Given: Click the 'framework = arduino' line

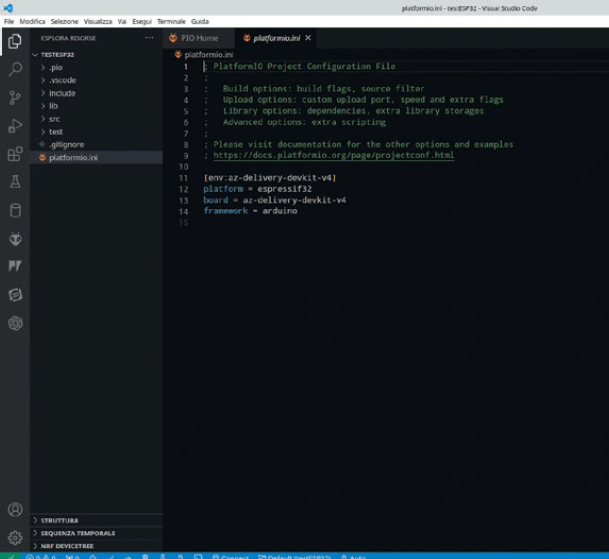Looking at the screenshot, I should [x=251, y=211].
